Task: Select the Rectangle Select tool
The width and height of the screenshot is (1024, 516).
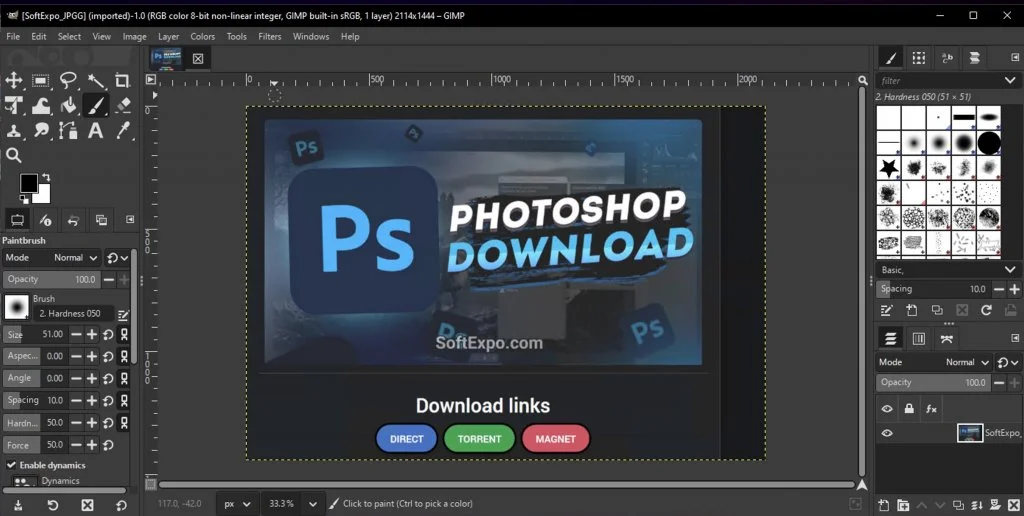Action: coord(41,81)
